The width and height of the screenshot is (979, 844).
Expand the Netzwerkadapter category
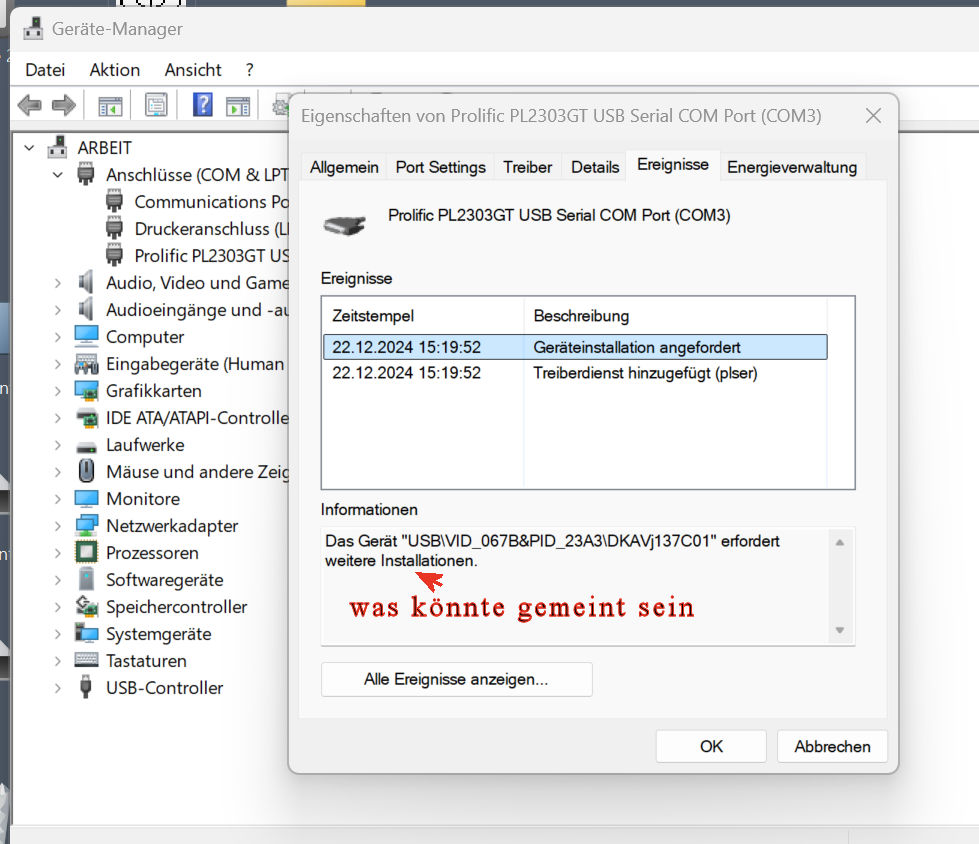[57, 525]
